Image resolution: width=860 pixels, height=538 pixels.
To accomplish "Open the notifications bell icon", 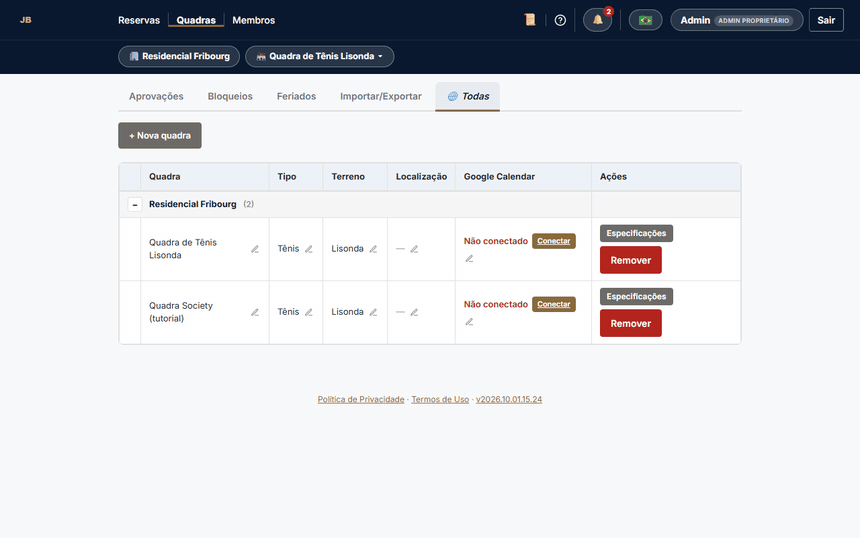I will tap(597, 20).
